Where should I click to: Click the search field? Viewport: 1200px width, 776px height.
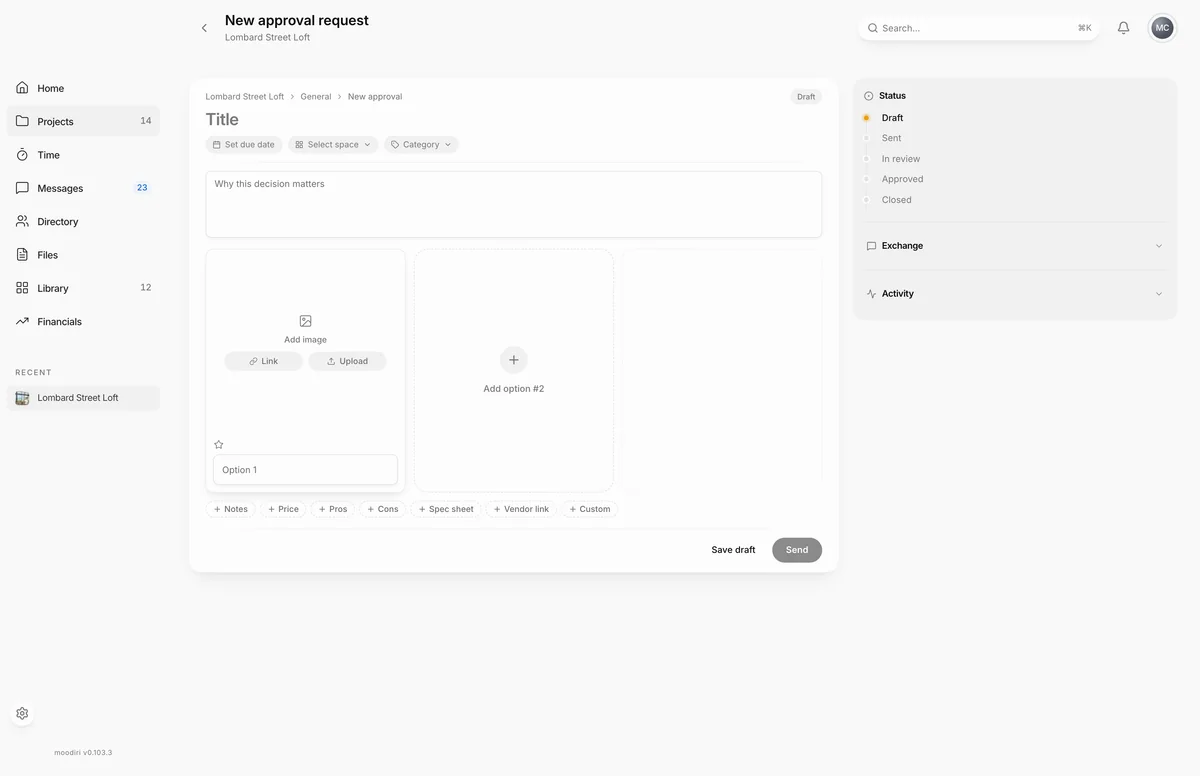pos(978,28)
